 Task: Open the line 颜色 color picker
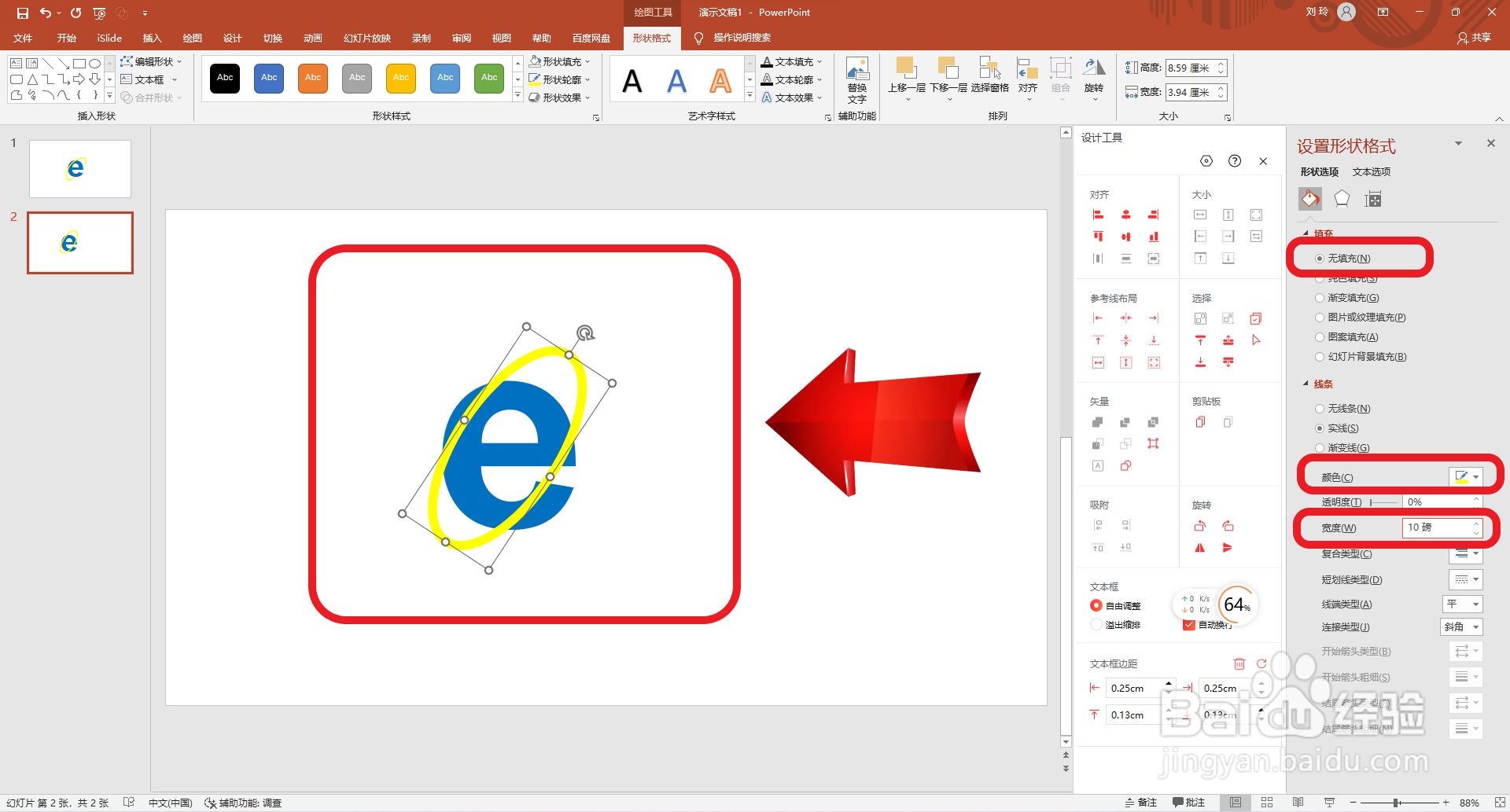tap(1466, 476)
